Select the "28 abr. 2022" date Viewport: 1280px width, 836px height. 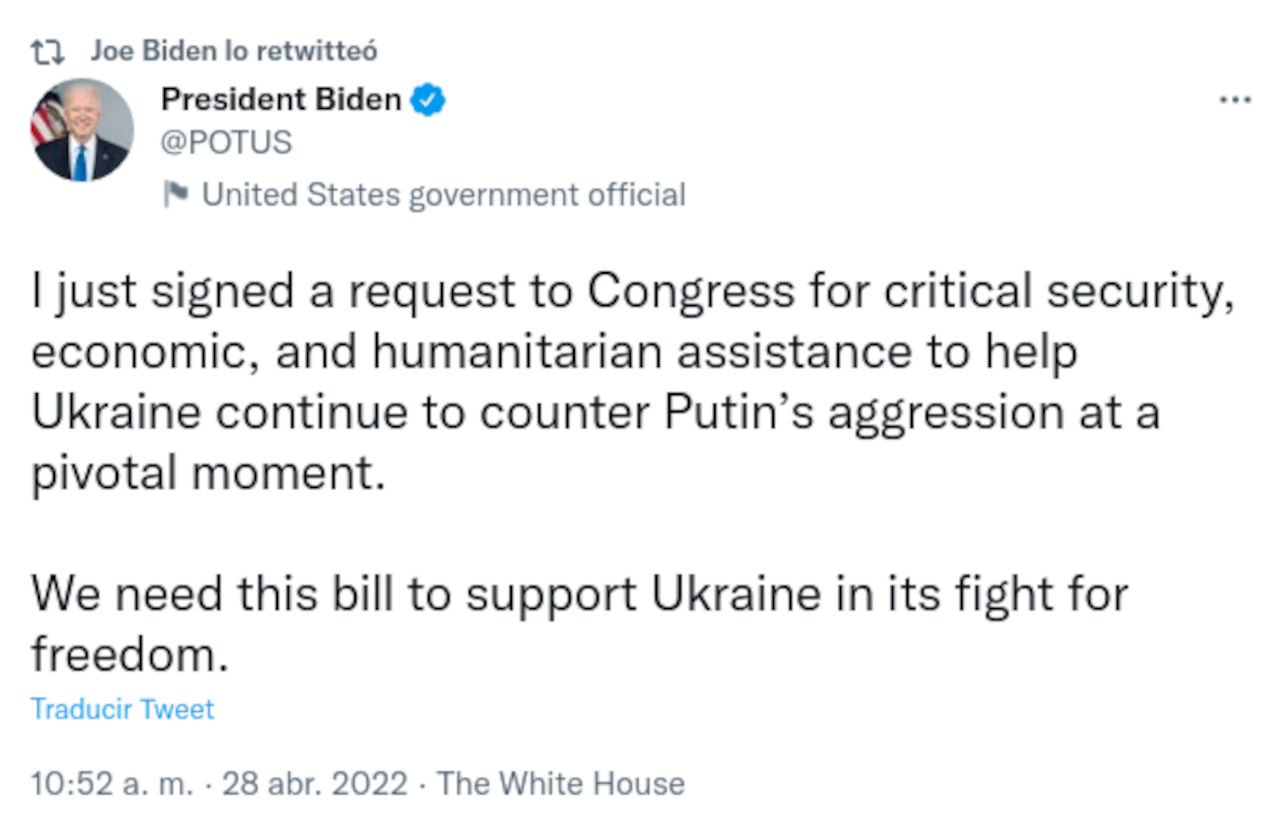click(315, 783)
